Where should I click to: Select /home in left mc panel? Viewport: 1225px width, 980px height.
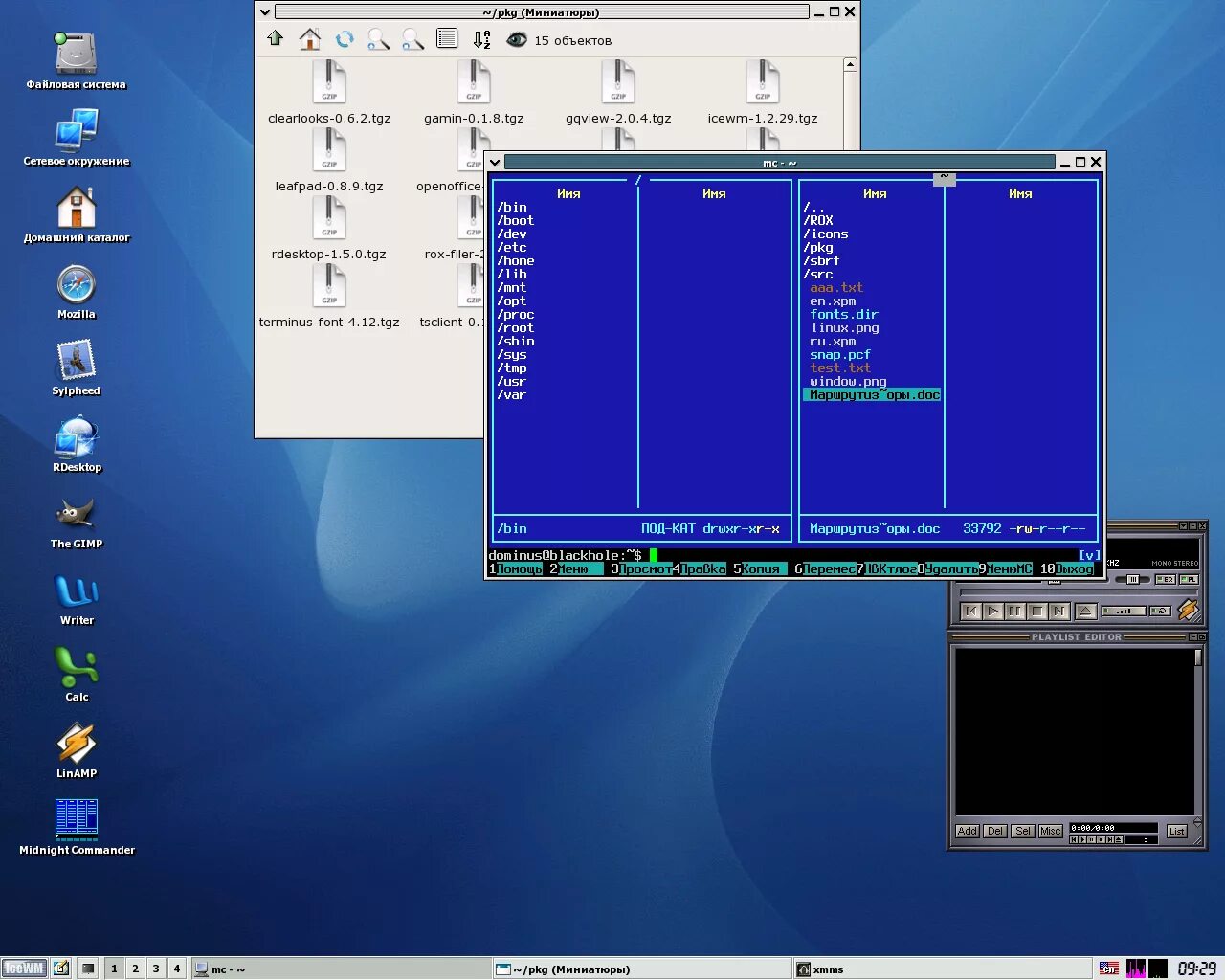pyautogui.click(x=516, y=260)
